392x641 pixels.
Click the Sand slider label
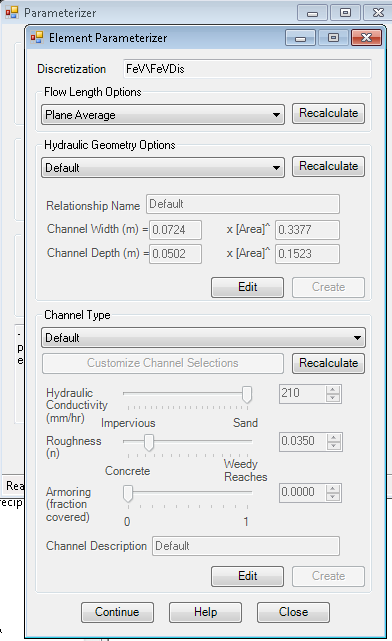point(245,423)
